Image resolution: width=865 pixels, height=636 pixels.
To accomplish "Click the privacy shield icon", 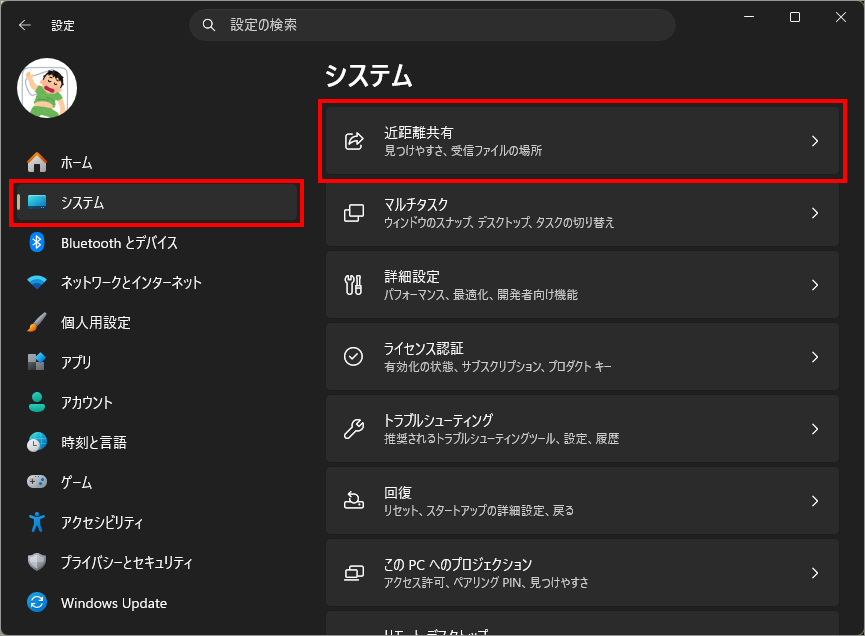I will point(37,562).
